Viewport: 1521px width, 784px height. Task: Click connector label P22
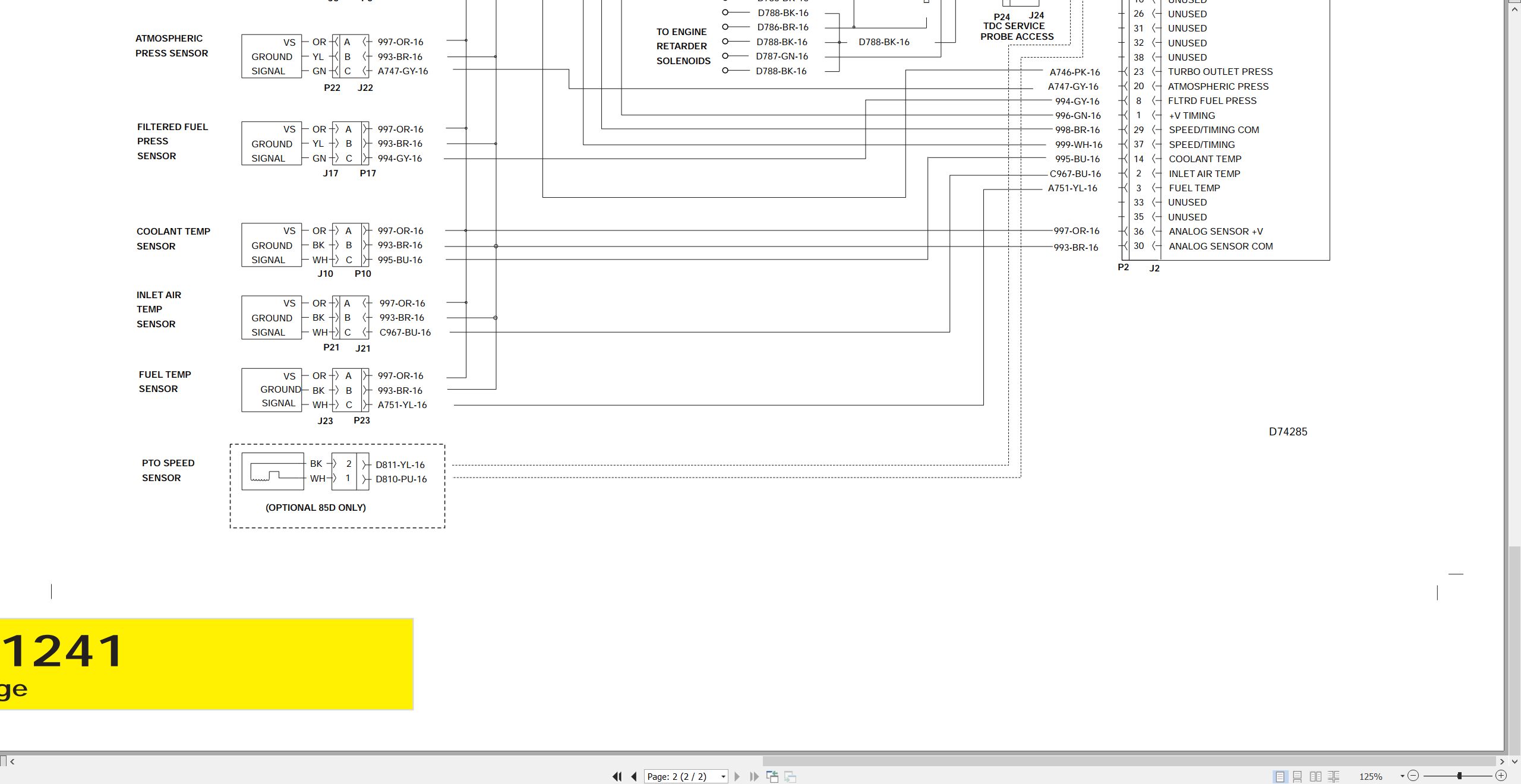pos(332,88)
